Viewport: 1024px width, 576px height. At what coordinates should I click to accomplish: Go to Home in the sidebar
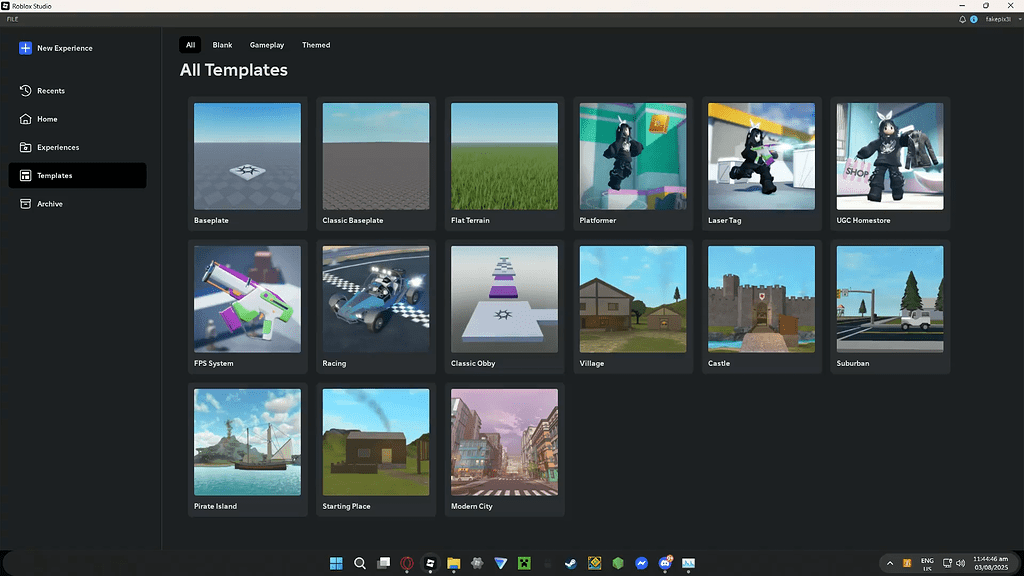click(x=77, y=119)
